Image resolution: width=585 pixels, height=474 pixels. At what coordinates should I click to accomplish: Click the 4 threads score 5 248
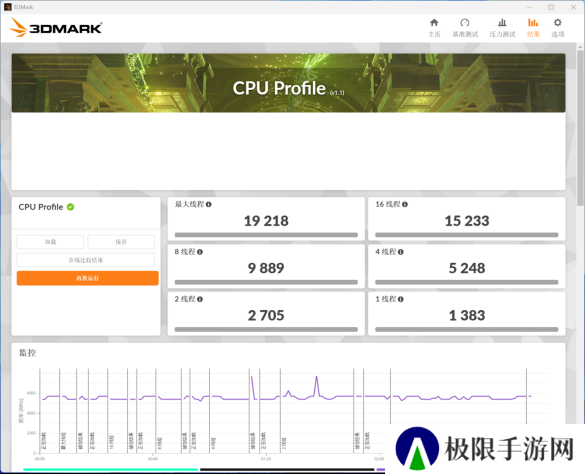(x=467, y=268)
